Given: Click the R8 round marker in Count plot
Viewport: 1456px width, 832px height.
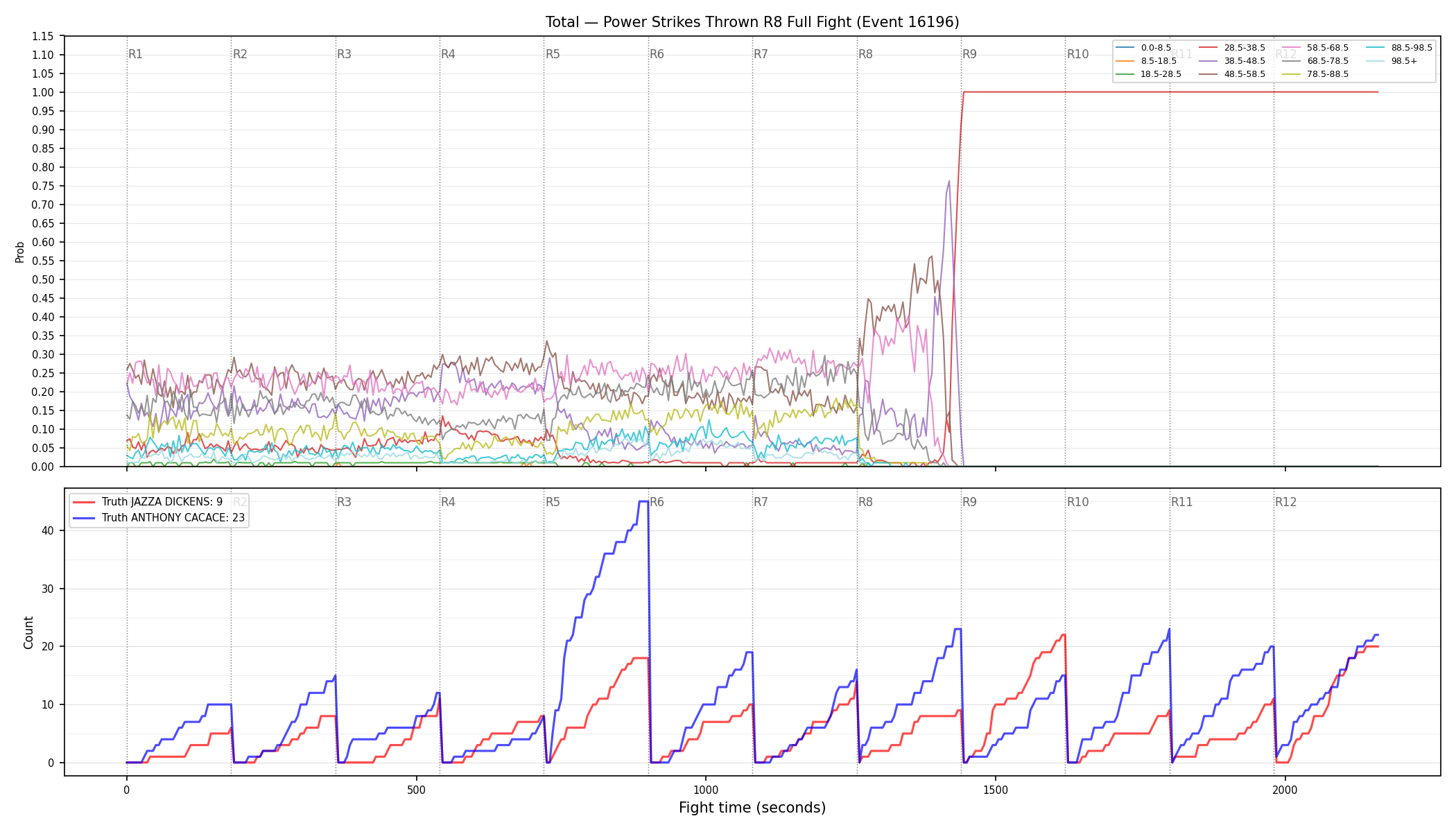Looking at the screenshot, I should [x=866, y=502].
